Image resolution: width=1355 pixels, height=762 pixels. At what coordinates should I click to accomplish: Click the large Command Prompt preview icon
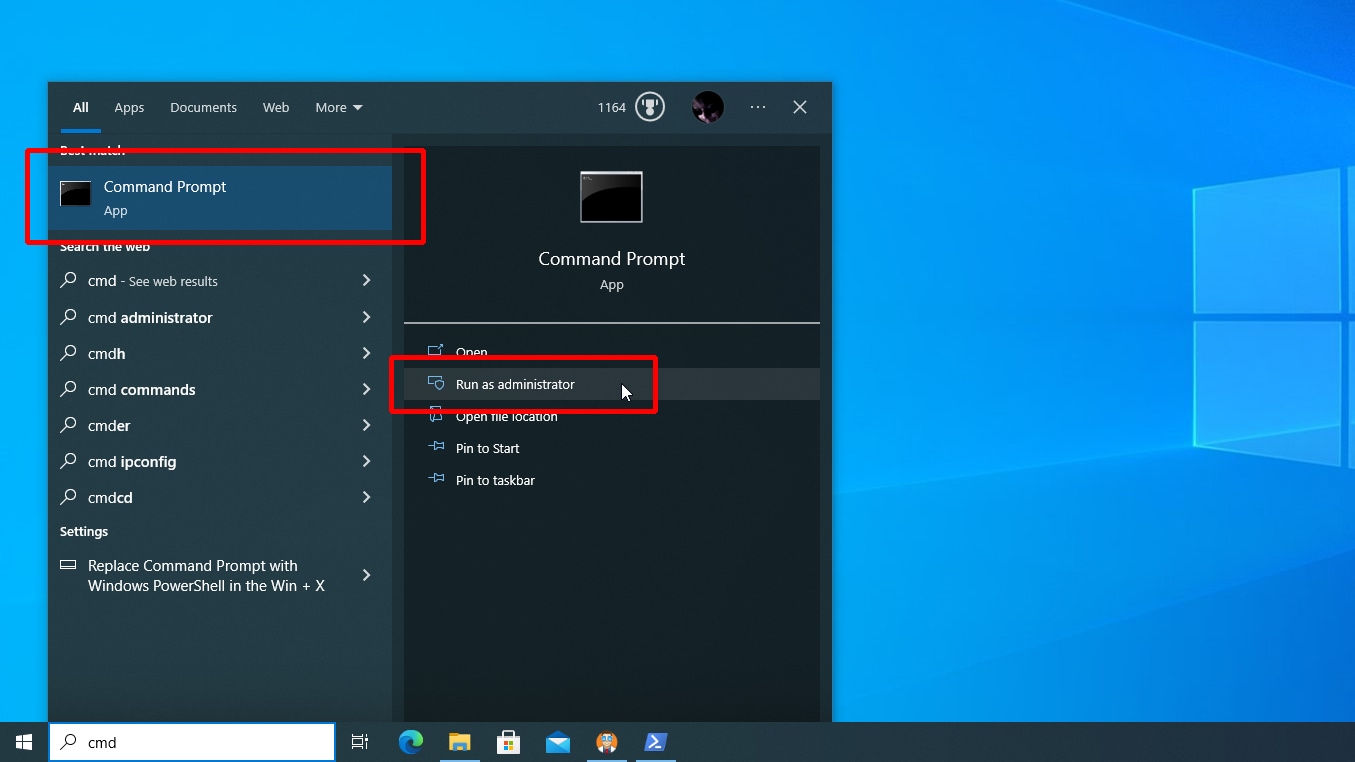[x=611, y=197]
